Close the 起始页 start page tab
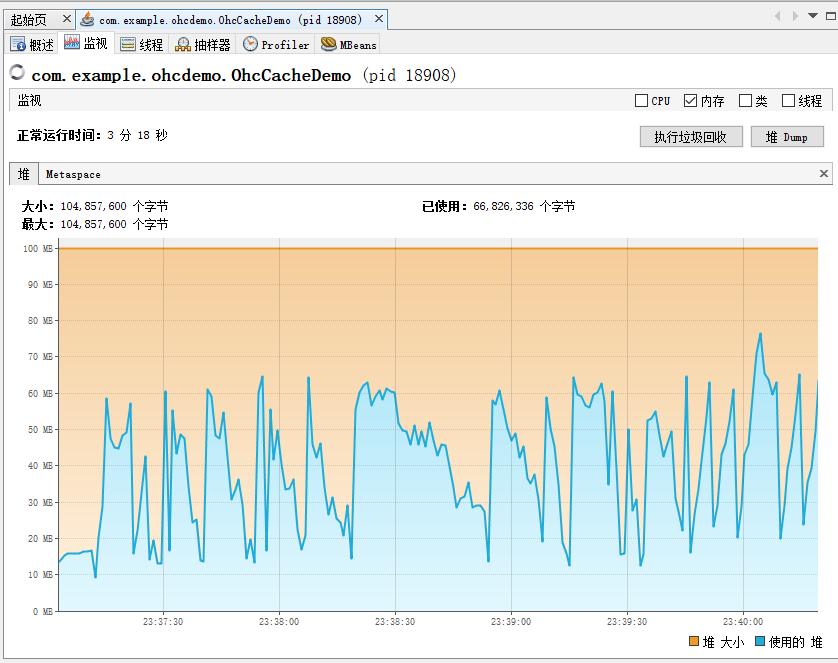The width and height of the screenshot is (838, 663). [66, 19]
